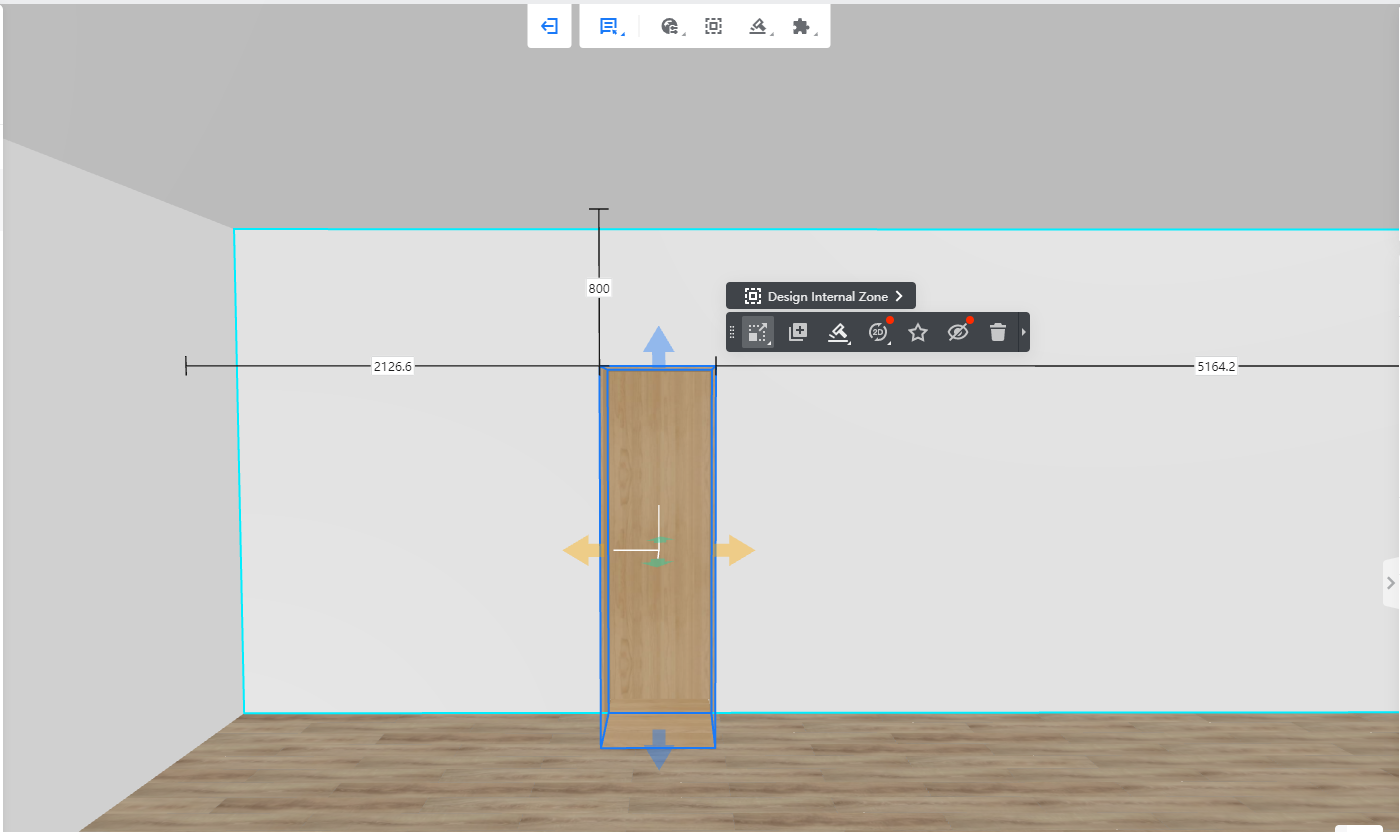The height and width of the screenshot is (832, 1400).
Task: Click the Design Internal Zone button
Action: click(x=821, y=296)
